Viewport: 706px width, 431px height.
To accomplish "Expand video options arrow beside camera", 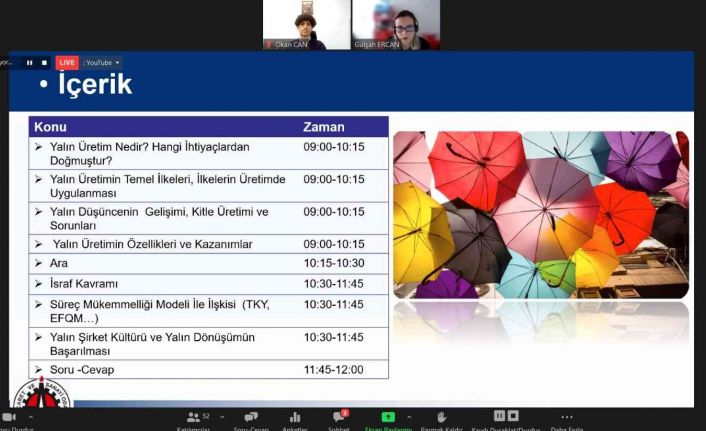I will tap(30, 417).
